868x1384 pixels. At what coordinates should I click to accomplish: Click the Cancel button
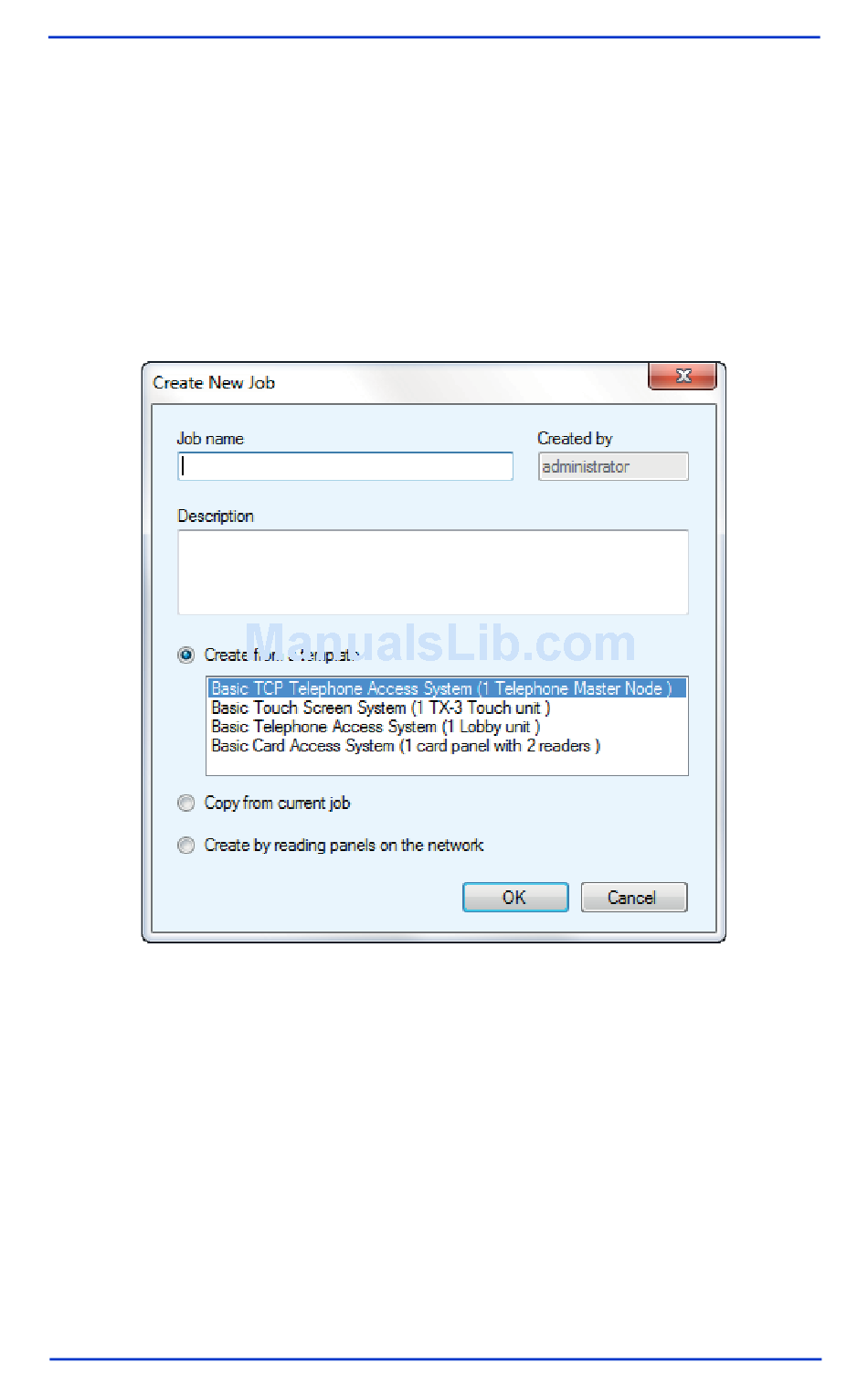633,897
